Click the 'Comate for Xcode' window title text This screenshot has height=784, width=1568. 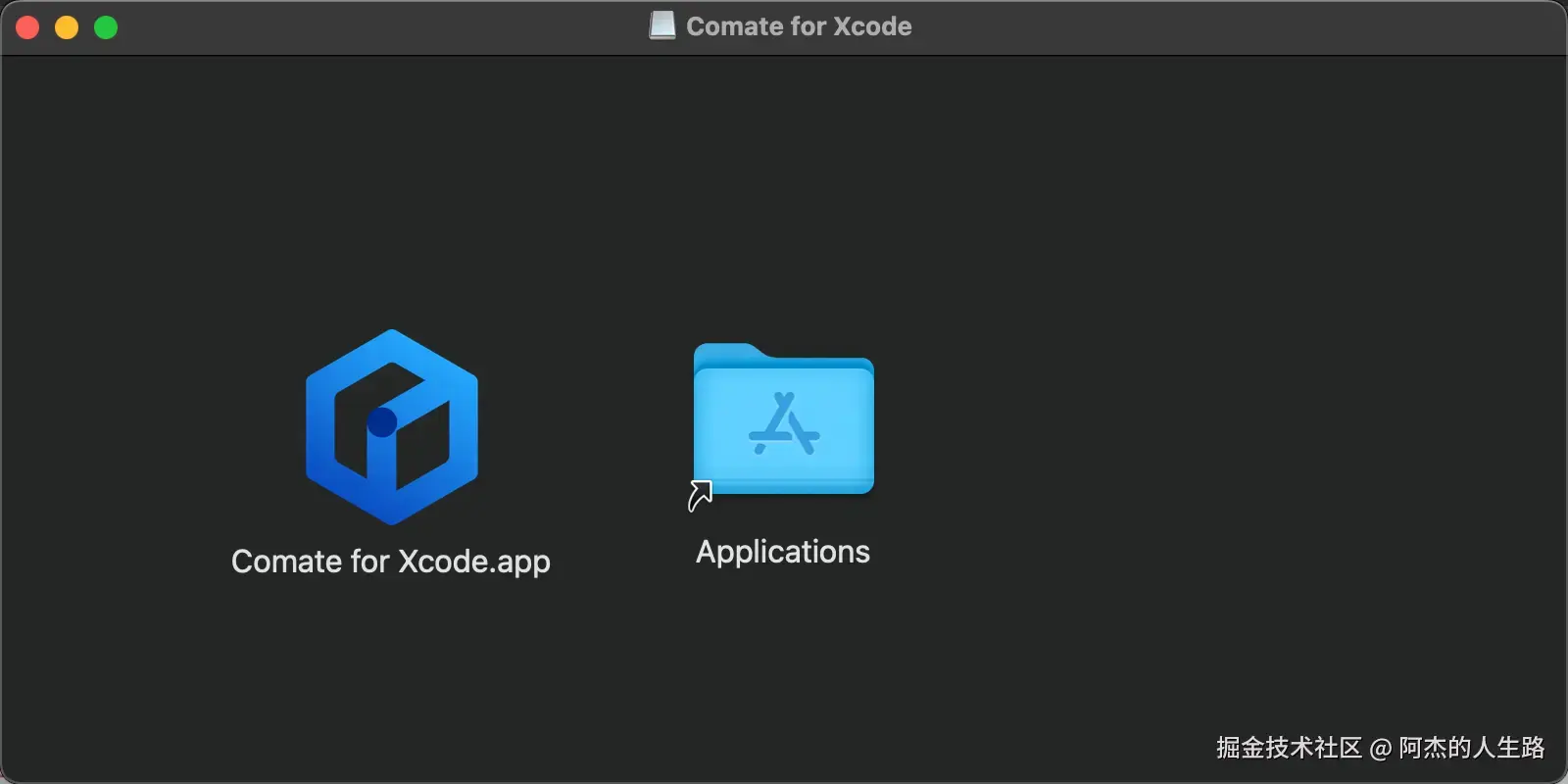(x=799, y=26)
